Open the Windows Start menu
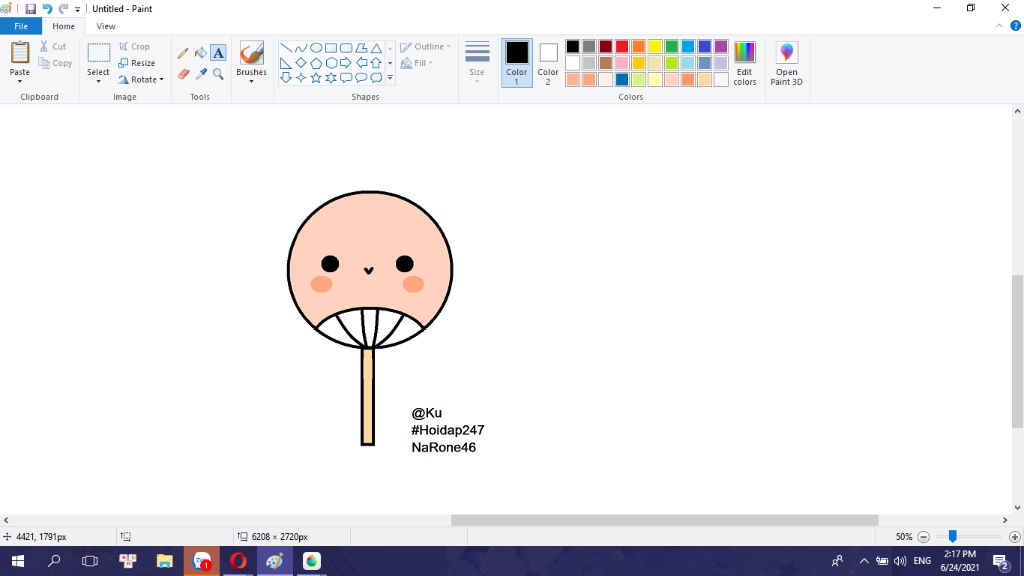 18,561
